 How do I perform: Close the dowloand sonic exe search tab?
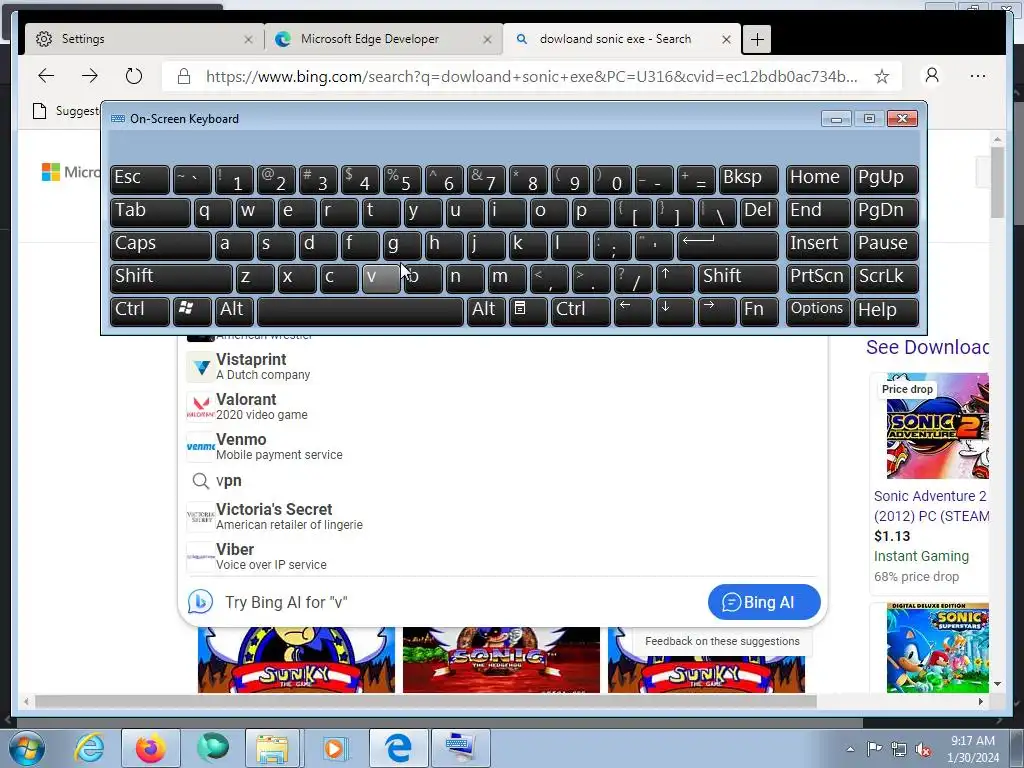click(x=726, y=39)
